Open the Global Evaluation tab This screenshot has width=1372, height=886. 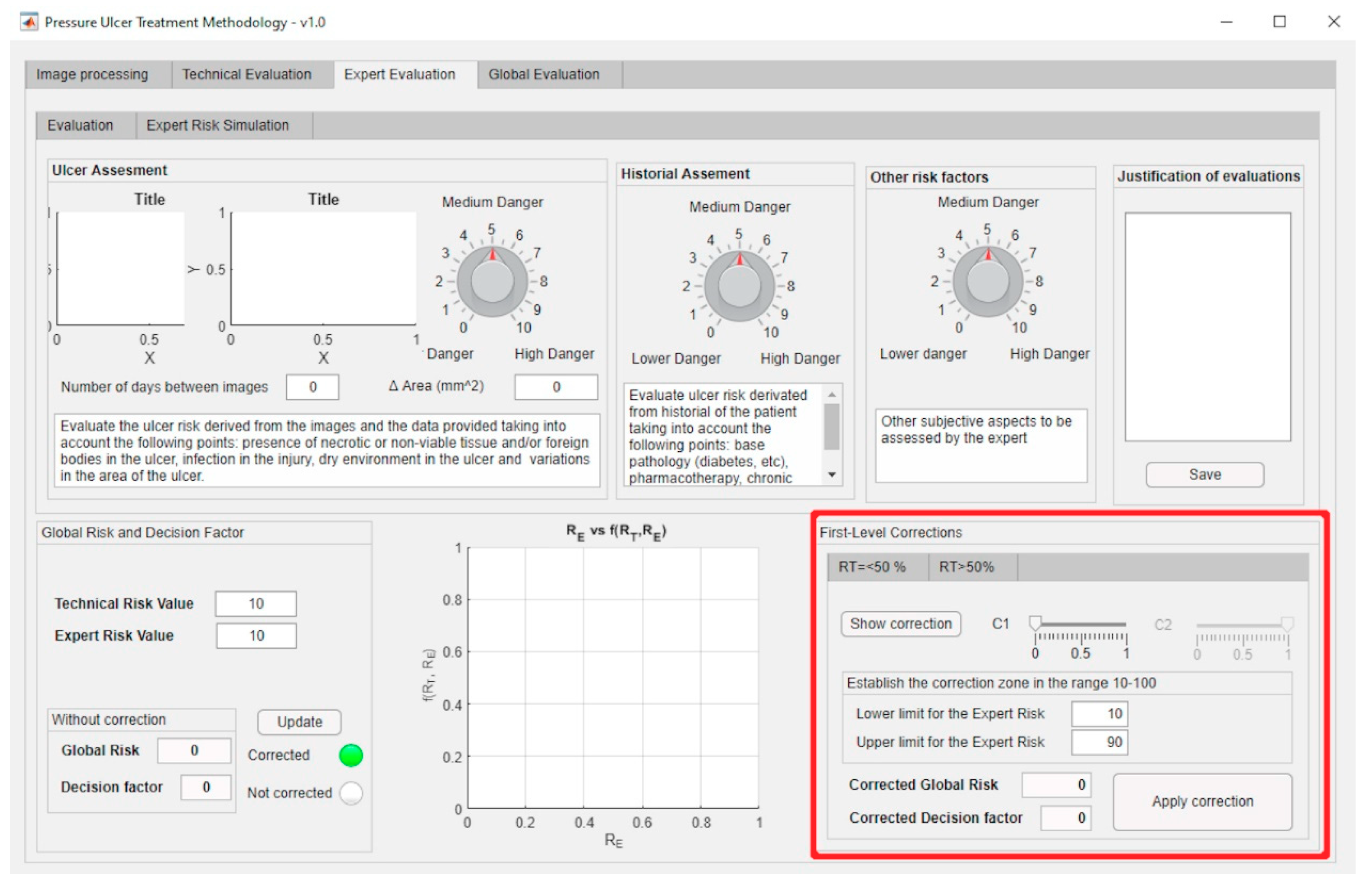point(544,75)
